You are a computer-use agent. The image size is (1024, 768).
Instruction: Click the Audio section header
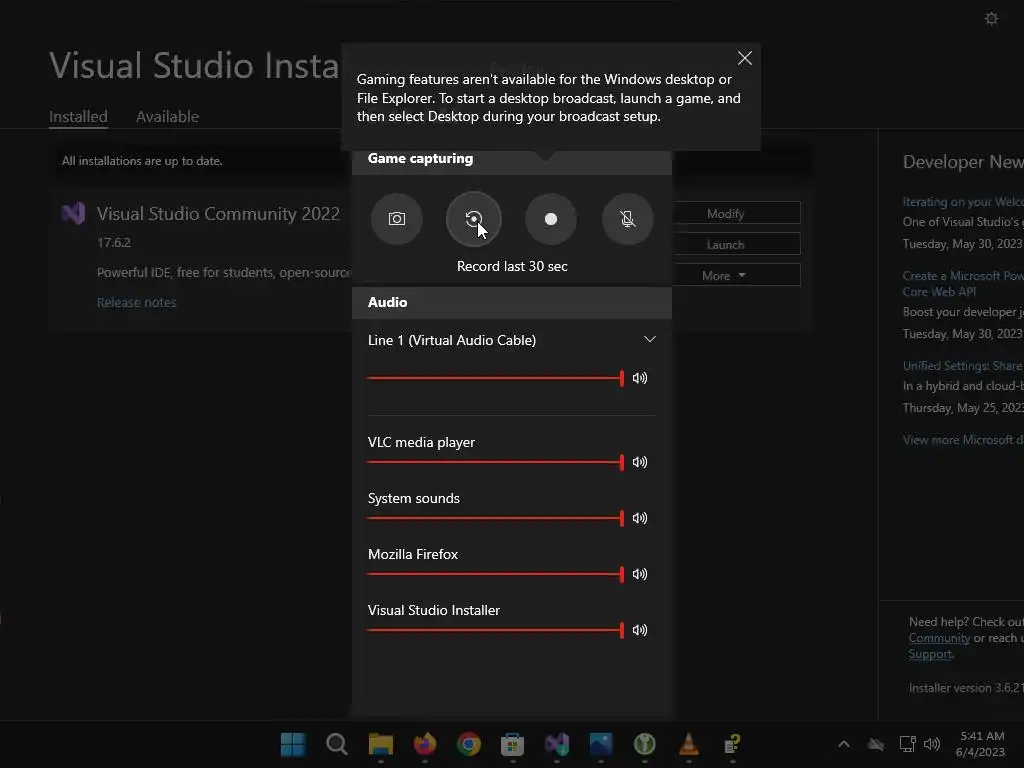[512, 302]
